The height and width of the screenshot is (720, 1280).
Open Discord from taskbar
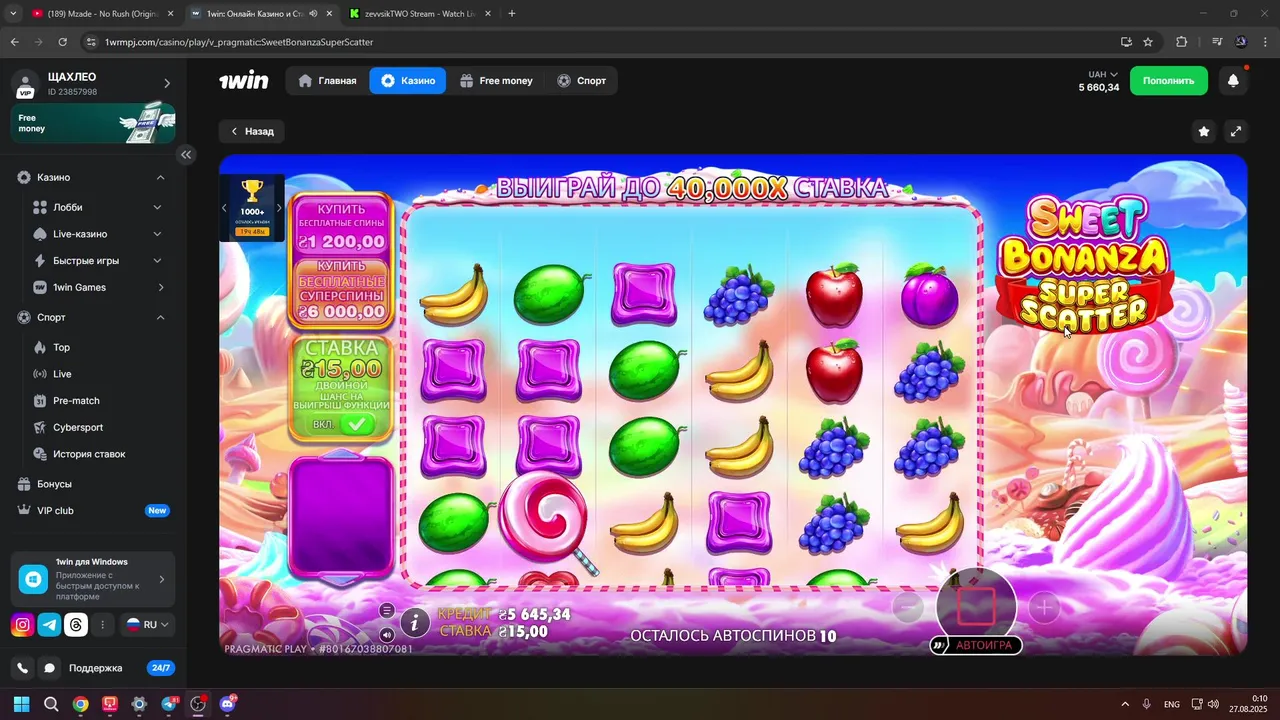coord(228,704)
